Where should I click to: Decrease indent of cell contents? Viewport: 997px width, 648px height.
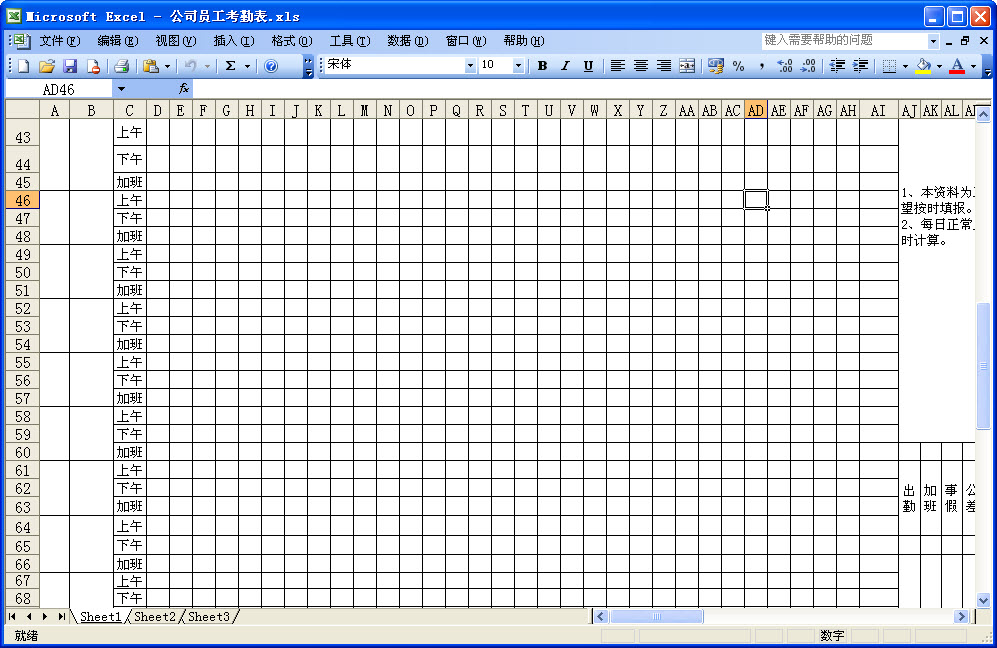pyautogui.click(x=837, y=65)
